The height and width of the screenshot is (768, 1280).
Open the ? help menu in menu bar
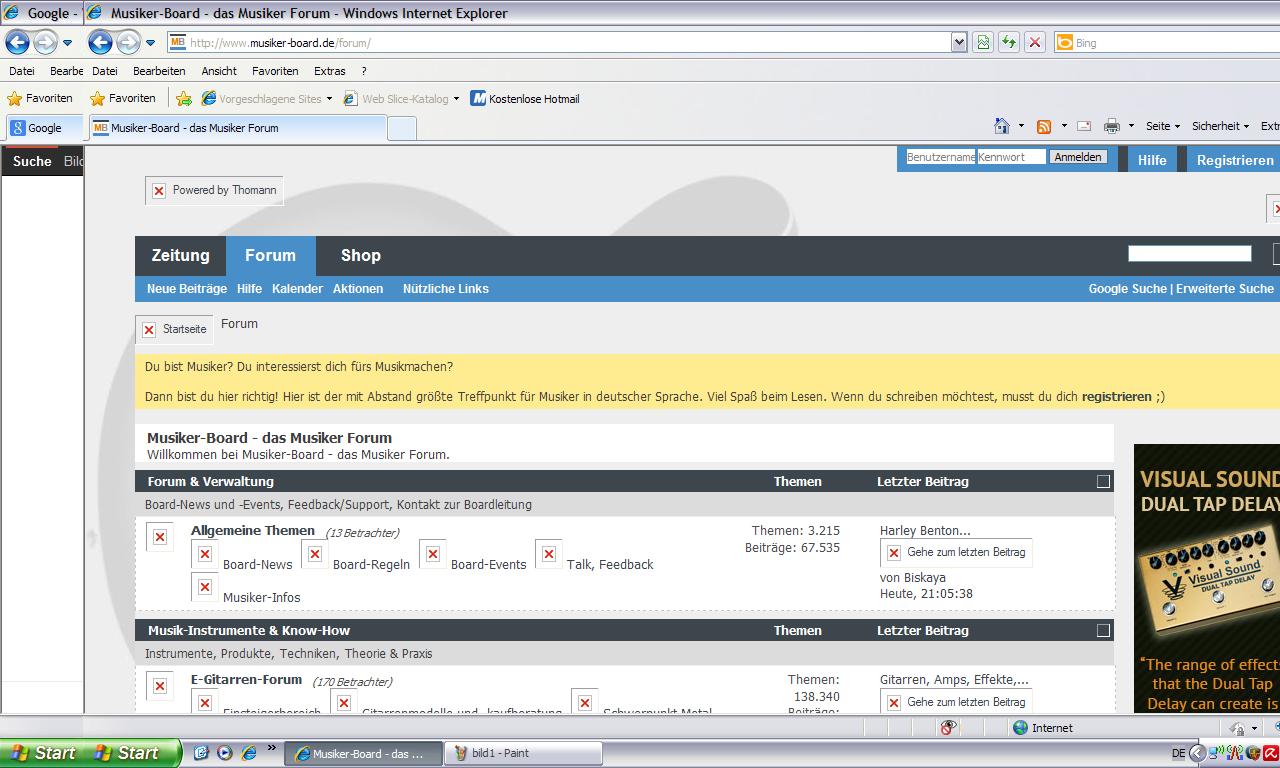coord(364,71)
